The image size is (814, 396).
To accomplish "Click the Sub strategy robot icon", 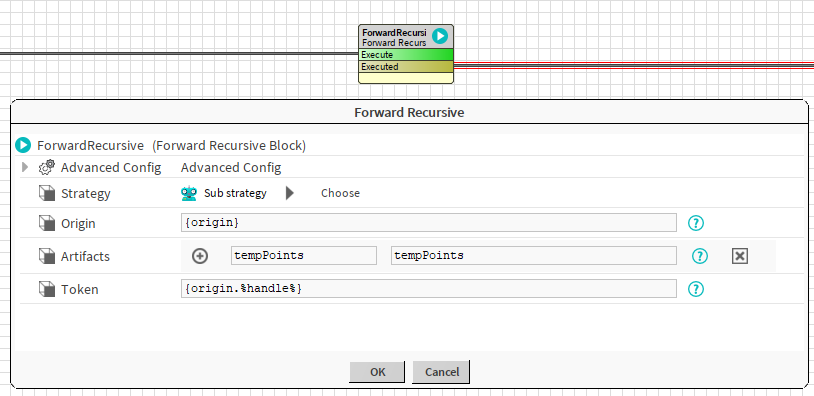I will tap(189, 193).
